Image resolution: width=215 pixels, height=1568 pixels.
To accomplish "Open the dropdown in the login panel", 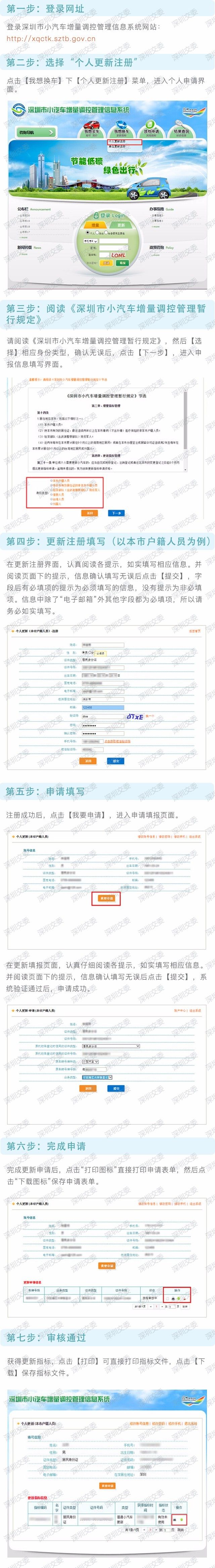I will pos(90,241).
